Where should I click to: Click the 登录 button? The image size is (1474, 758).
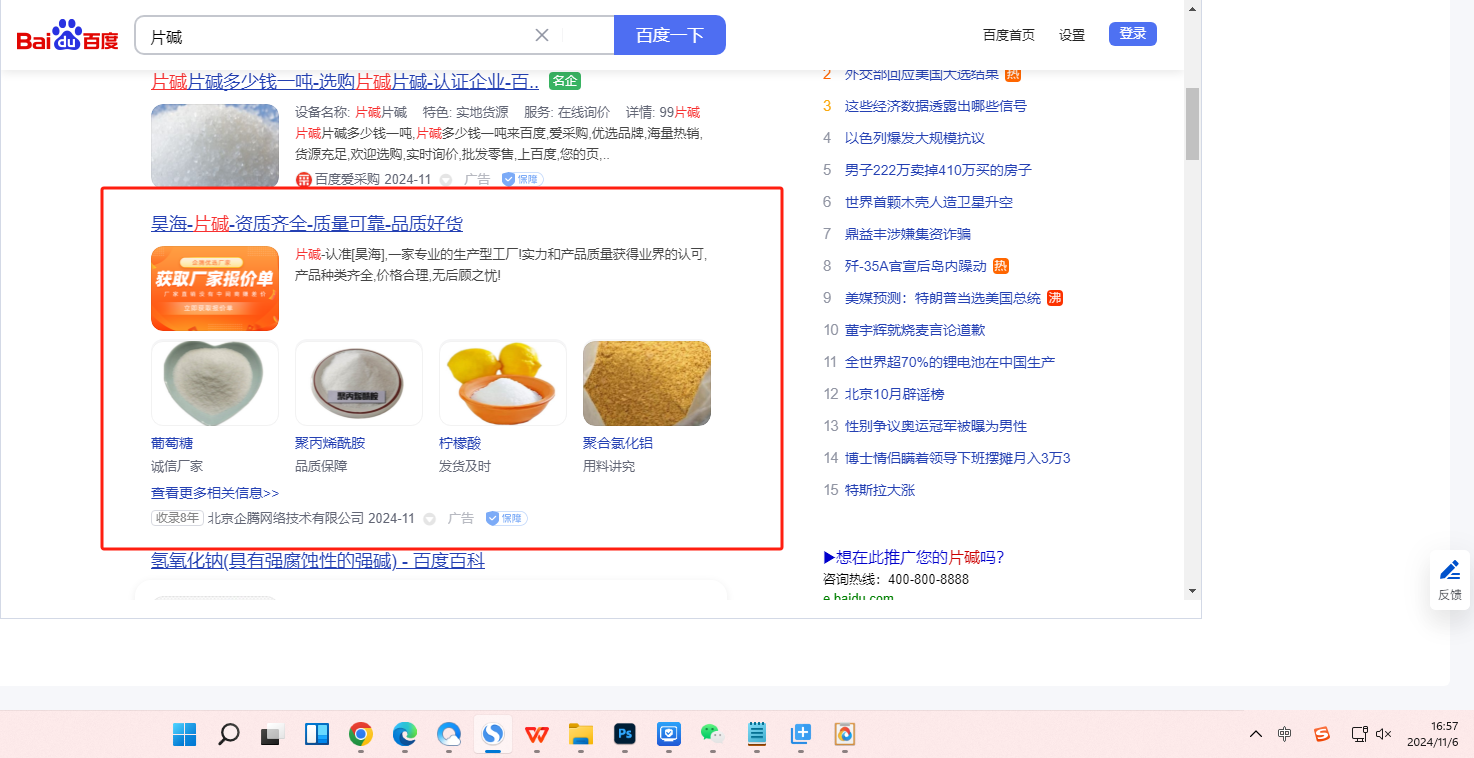1133,34
